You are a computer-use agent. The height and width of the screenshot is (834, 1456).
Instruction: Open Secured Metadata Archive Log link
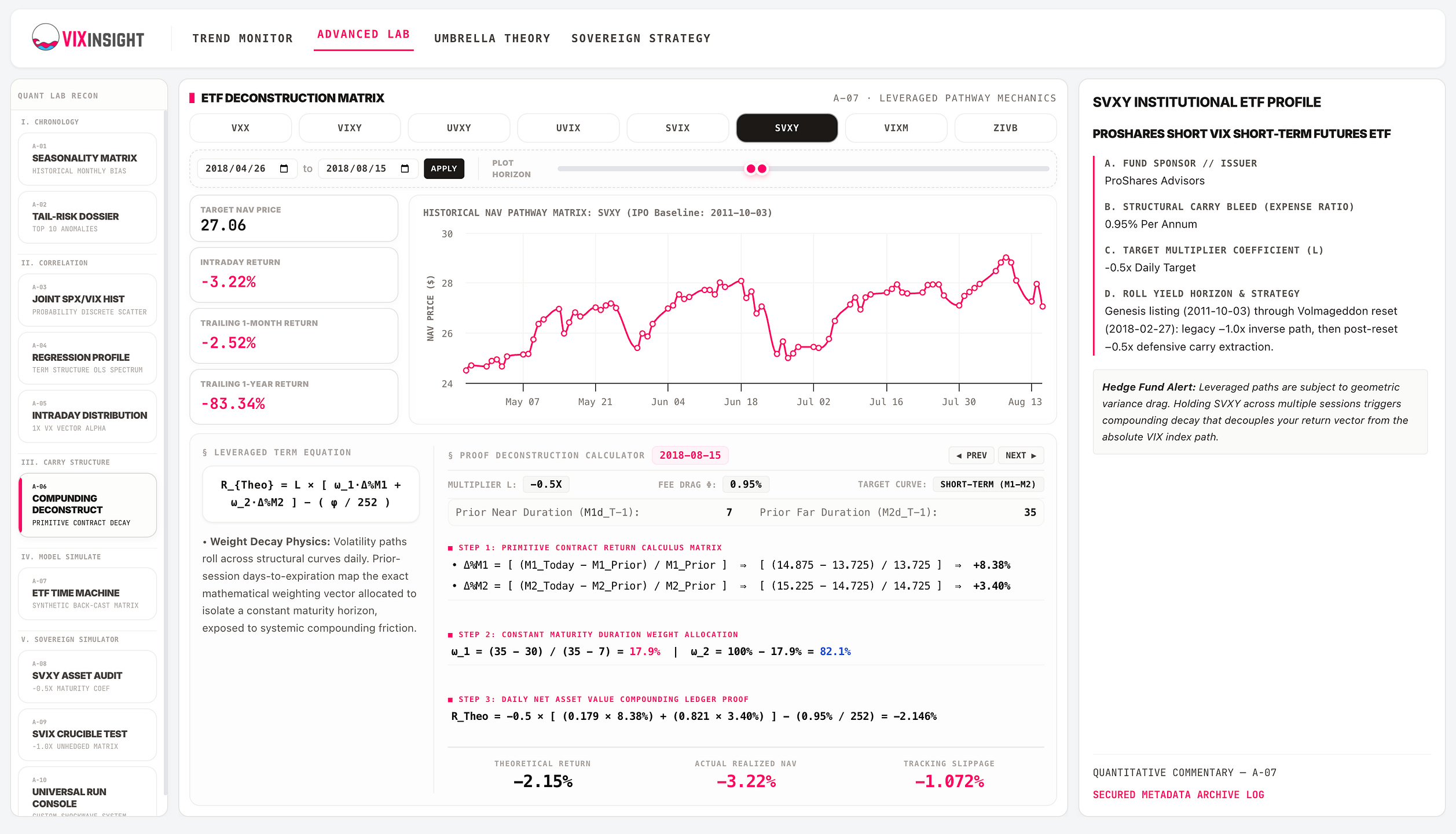click(x=1178, y=795)
